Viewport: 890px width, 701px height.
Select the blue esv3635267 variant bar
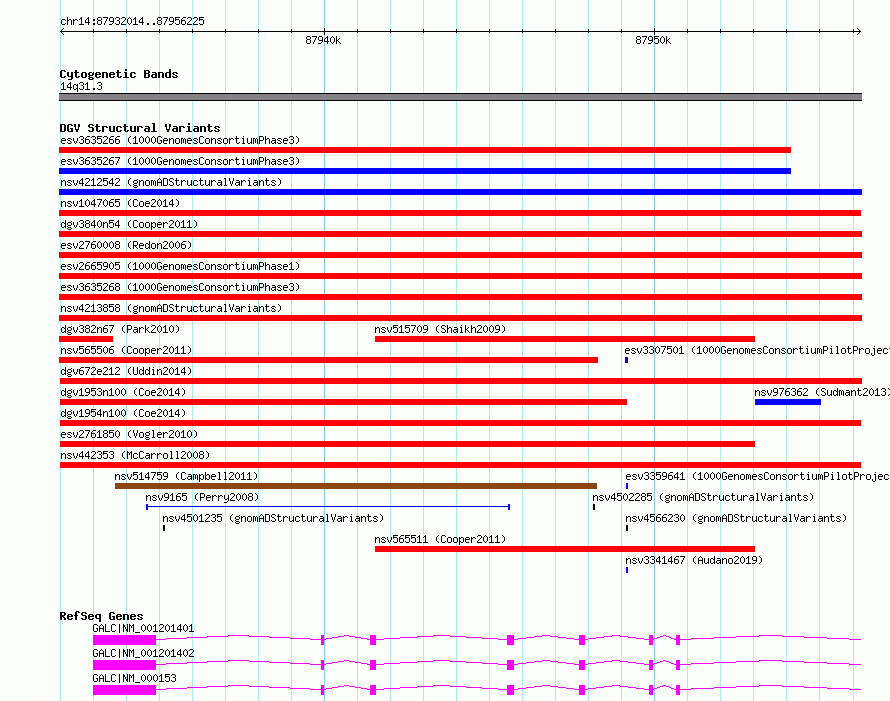(x=425, y=171)
